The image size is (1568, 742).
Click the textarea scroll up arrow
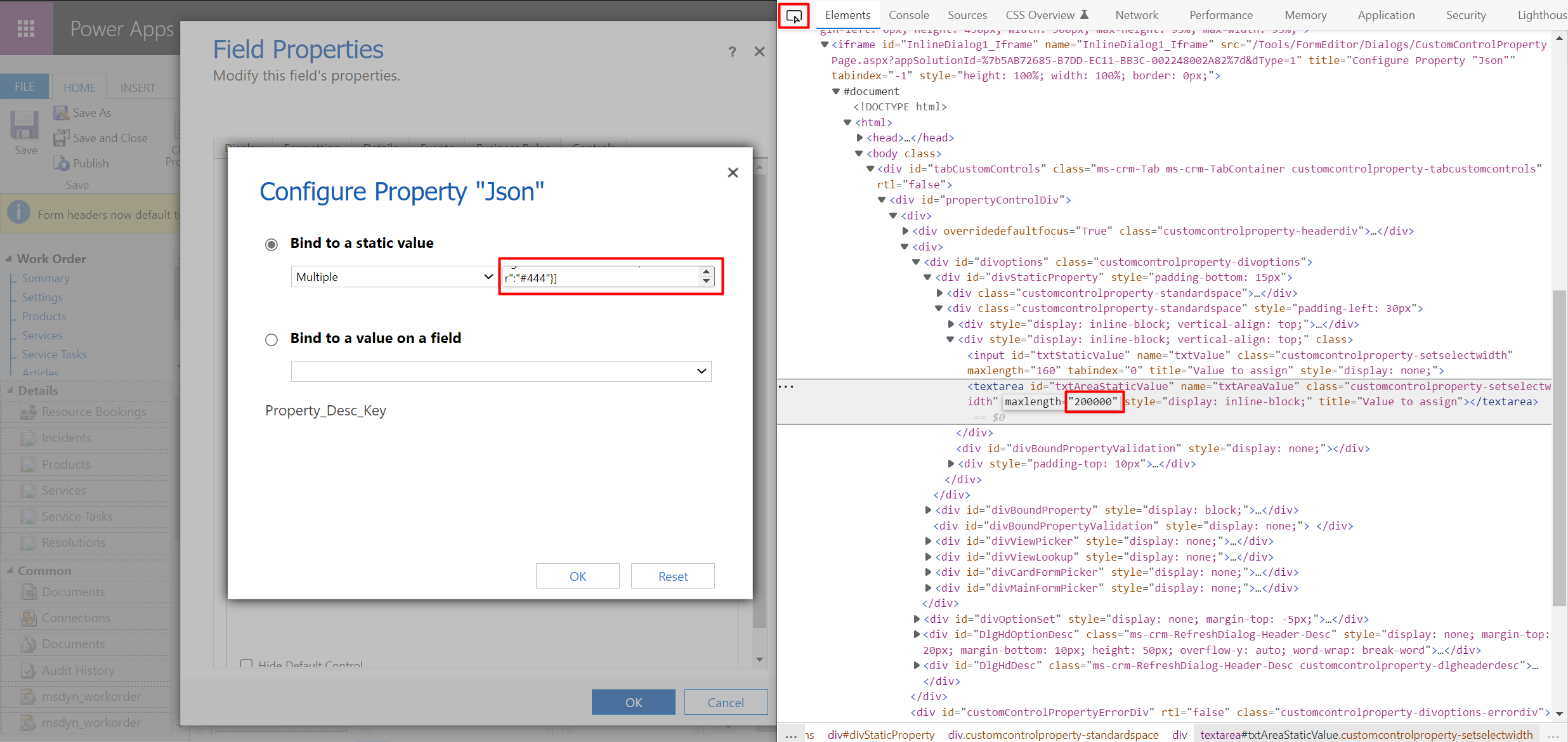click(707, 271)
